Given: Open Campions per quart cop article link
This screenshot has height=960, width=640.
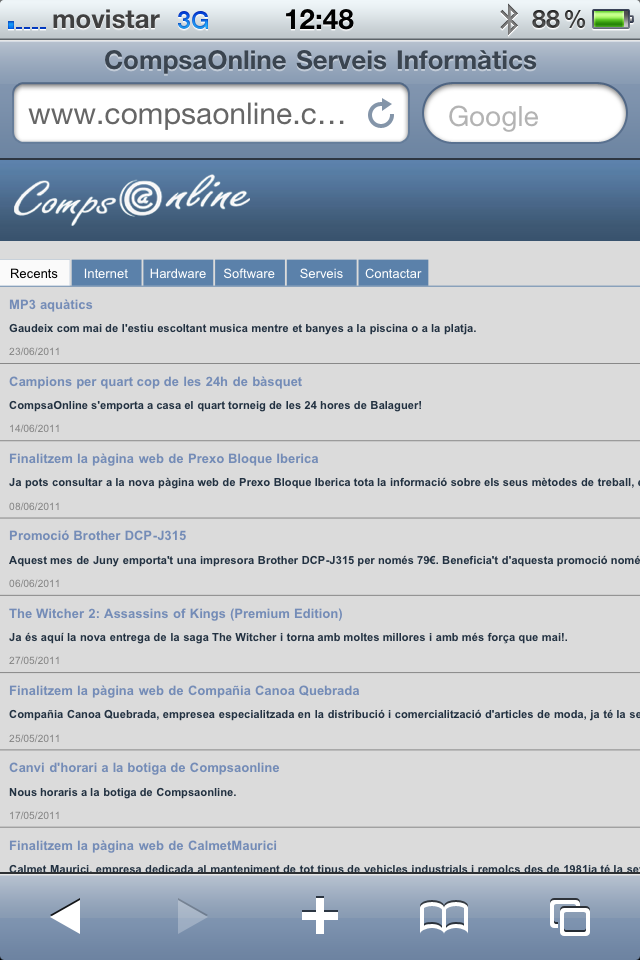Looking at the screenshot, I should [156, 381].
